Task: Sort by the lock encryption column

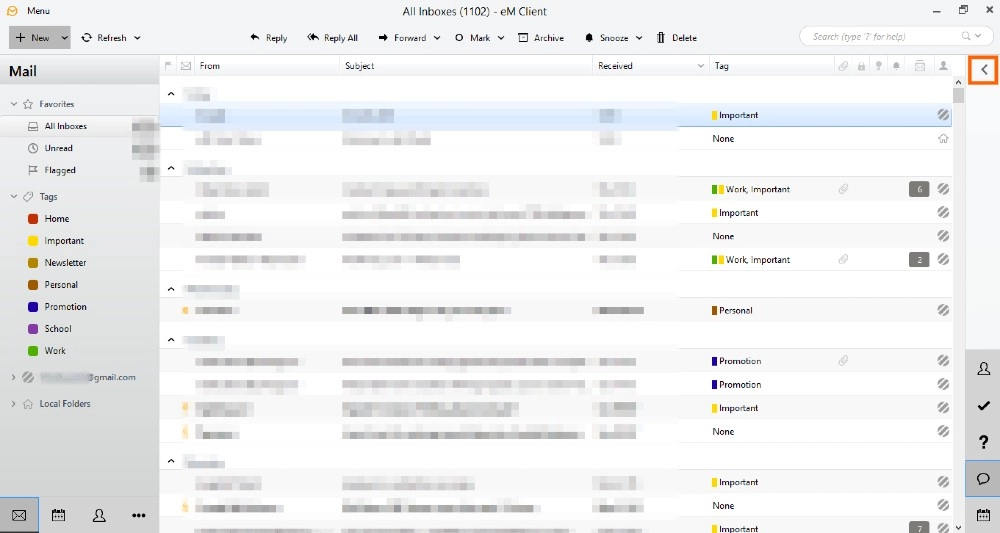Action: 862,66
